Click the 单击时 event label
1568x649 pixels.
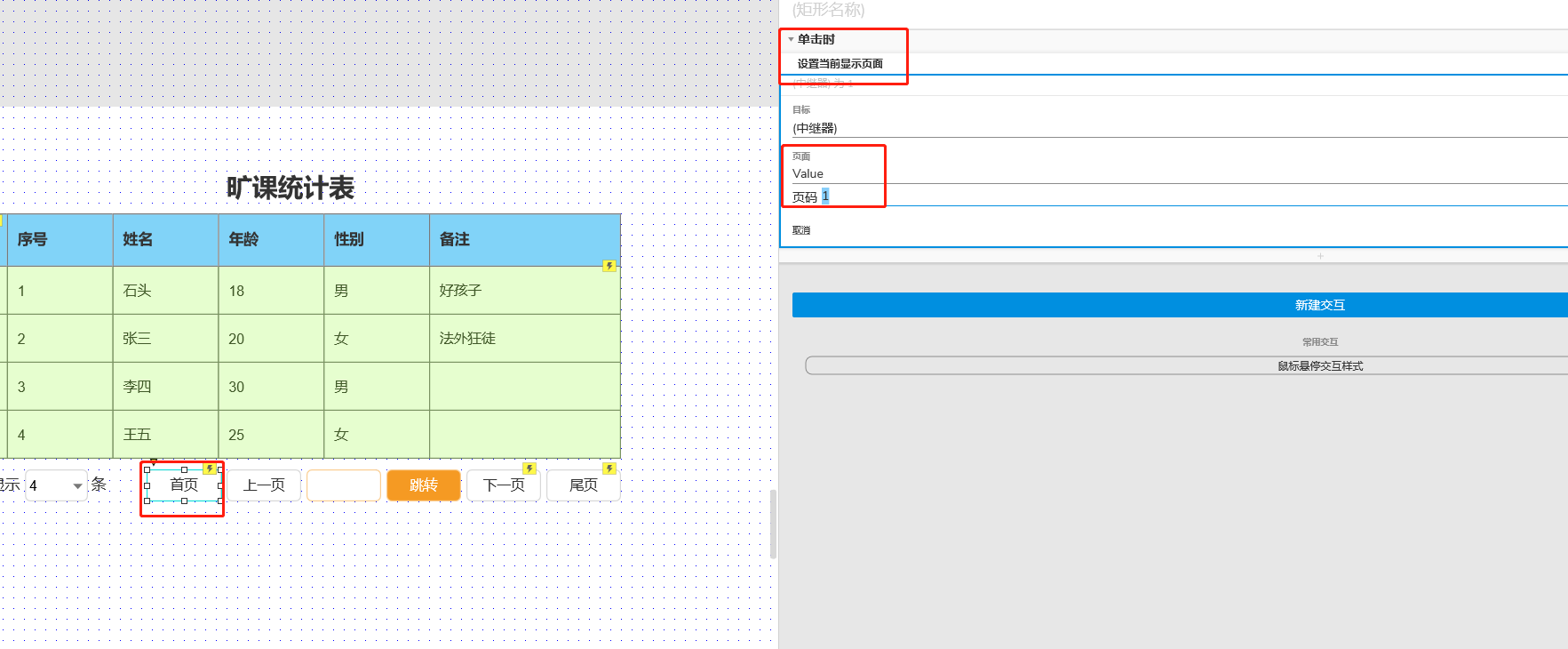(x=816, y=39)
